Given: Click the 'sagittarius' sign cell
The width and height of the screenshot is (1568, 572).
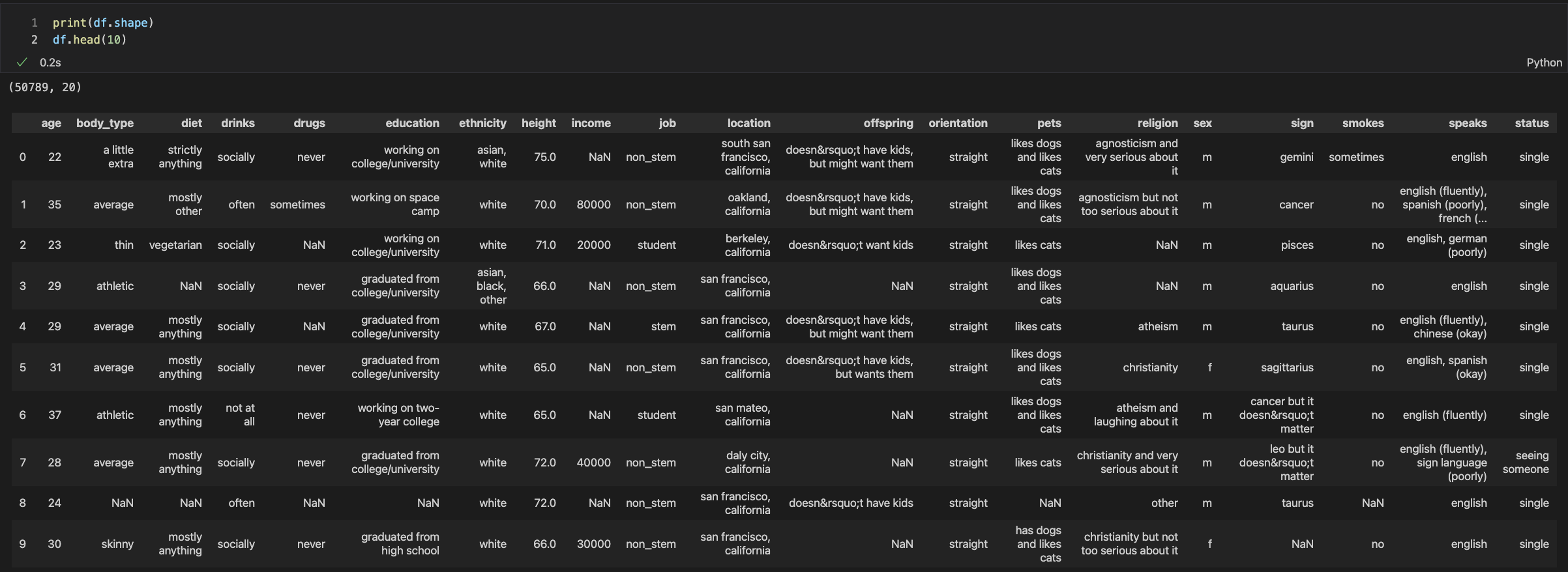Looking at the screenshot, I should pyautogui.click(x=1286, y=367).
